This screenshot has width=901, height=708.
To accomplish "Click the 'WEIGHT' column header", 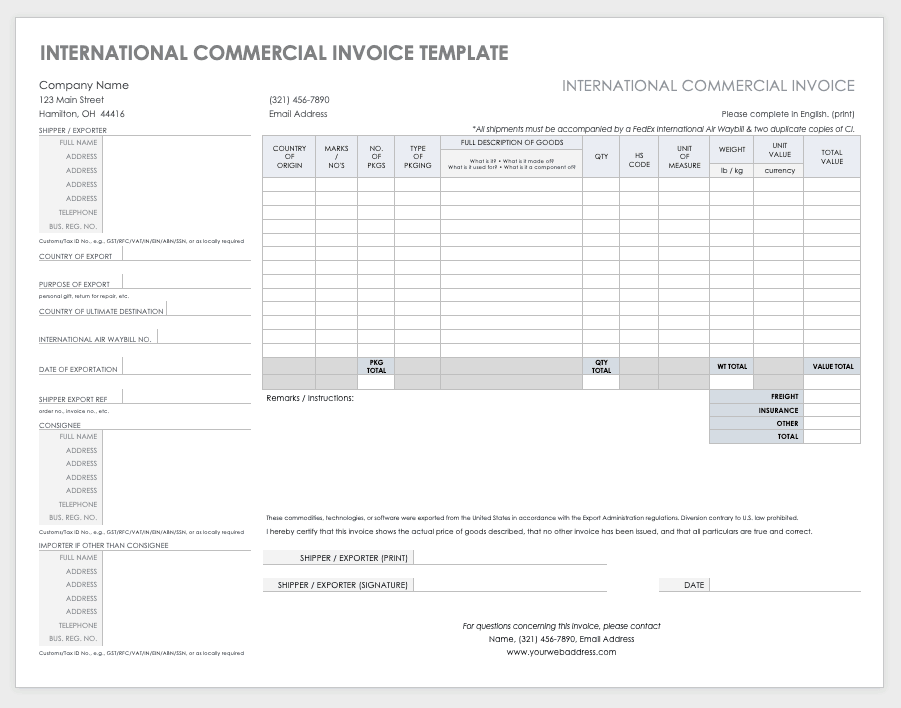I will [x=731, y=149].
